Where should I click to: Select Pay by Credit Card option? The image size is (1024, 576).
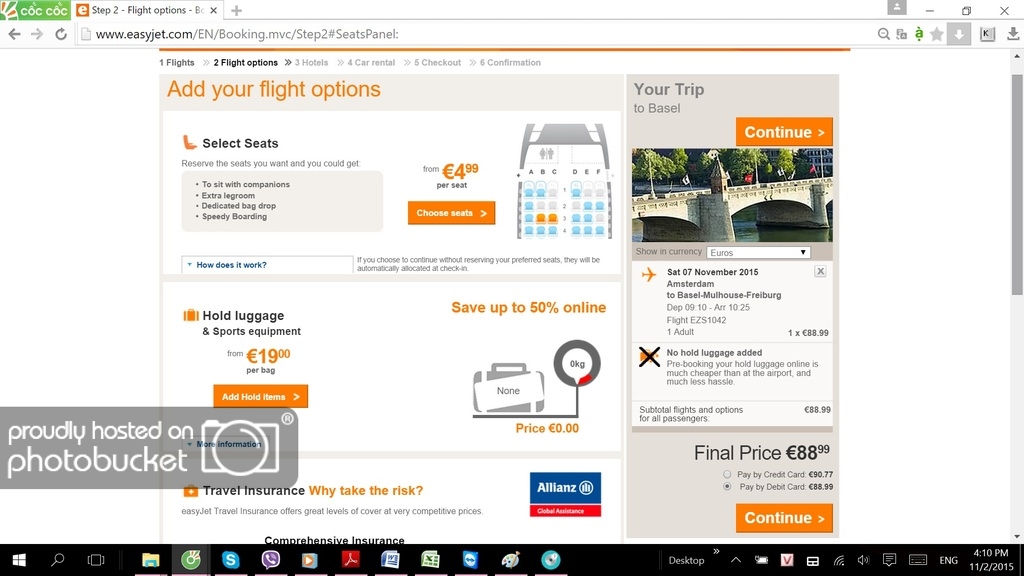[727, 474]
